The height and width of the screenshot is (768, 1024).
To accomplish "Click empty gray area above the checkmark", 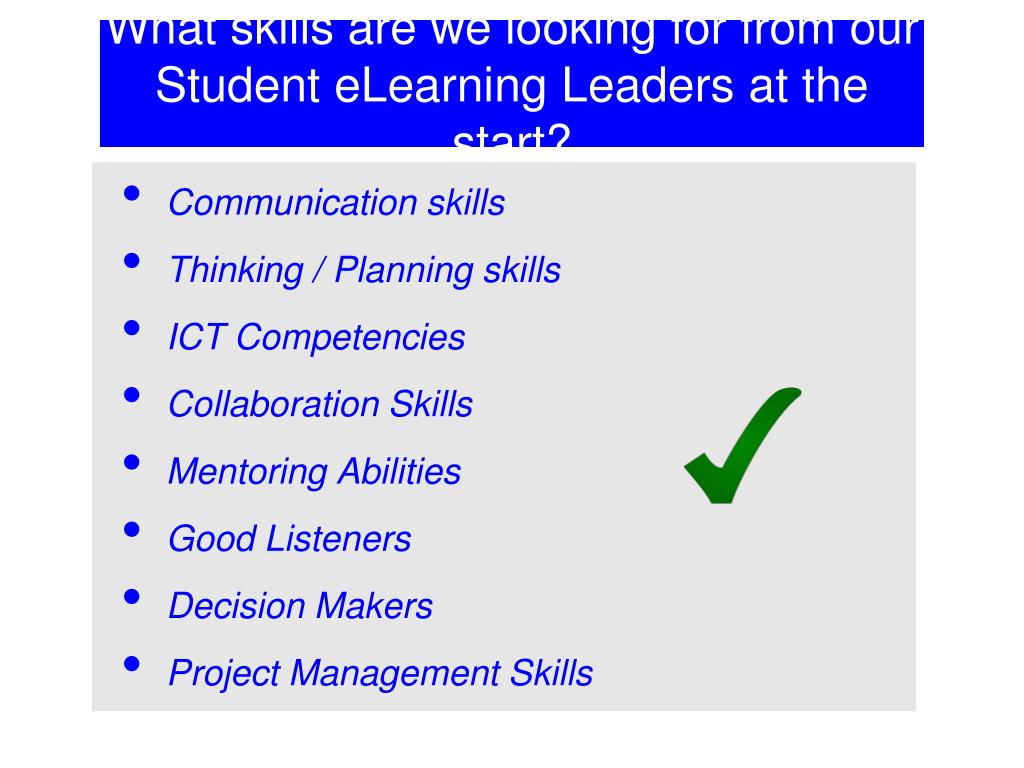I will click(x=743, y=274).
